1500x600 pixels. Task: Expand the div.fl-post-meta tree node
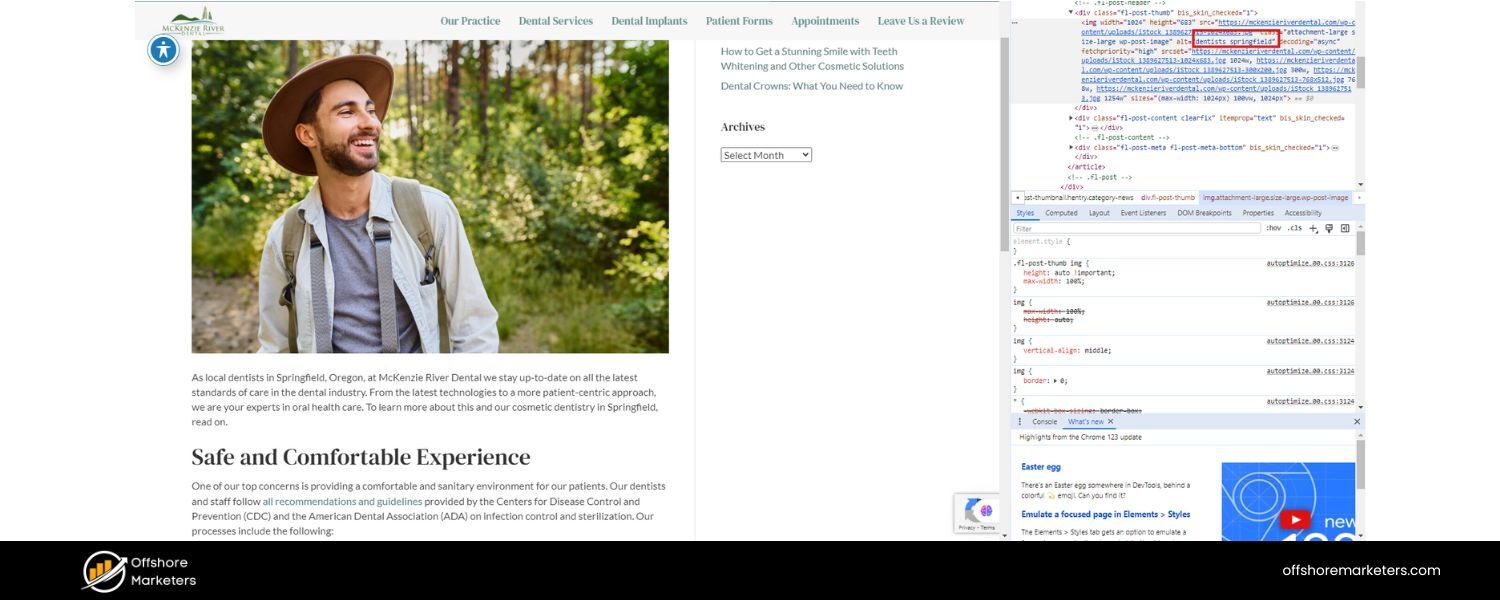(1071, 146)
